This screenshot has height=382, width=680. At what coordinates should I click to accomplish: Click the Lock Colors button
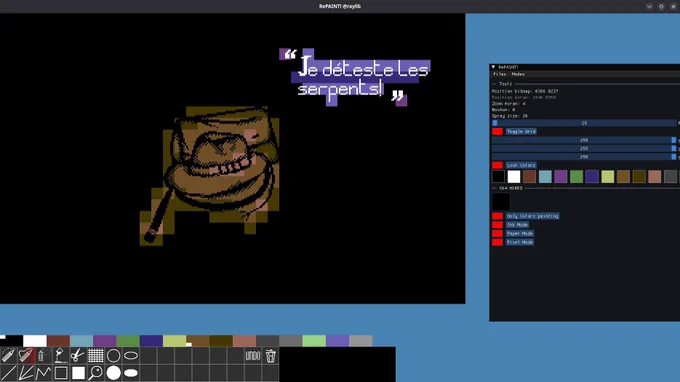(521, 165)
